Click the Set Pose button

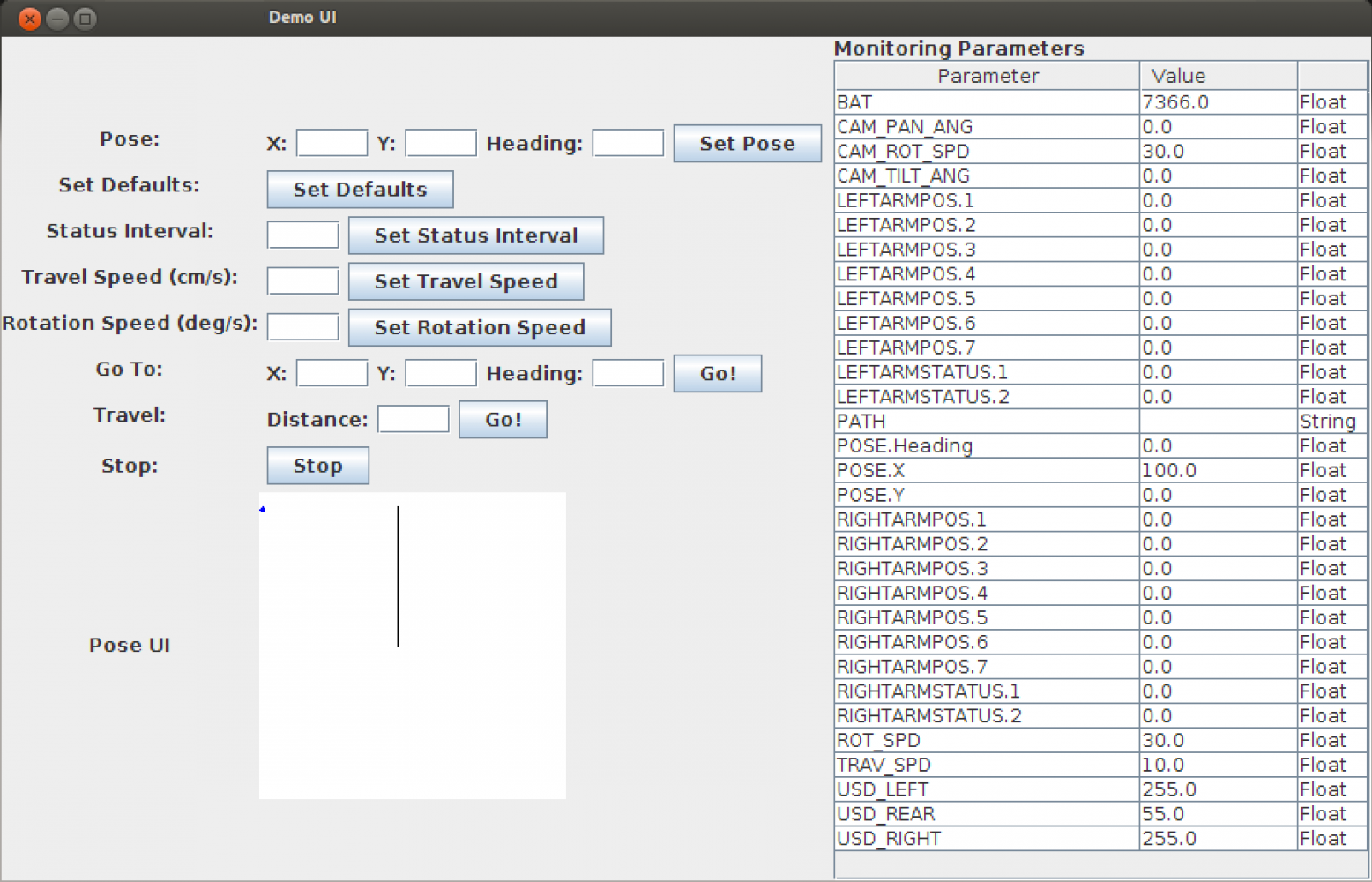click(x=747, y=144)
